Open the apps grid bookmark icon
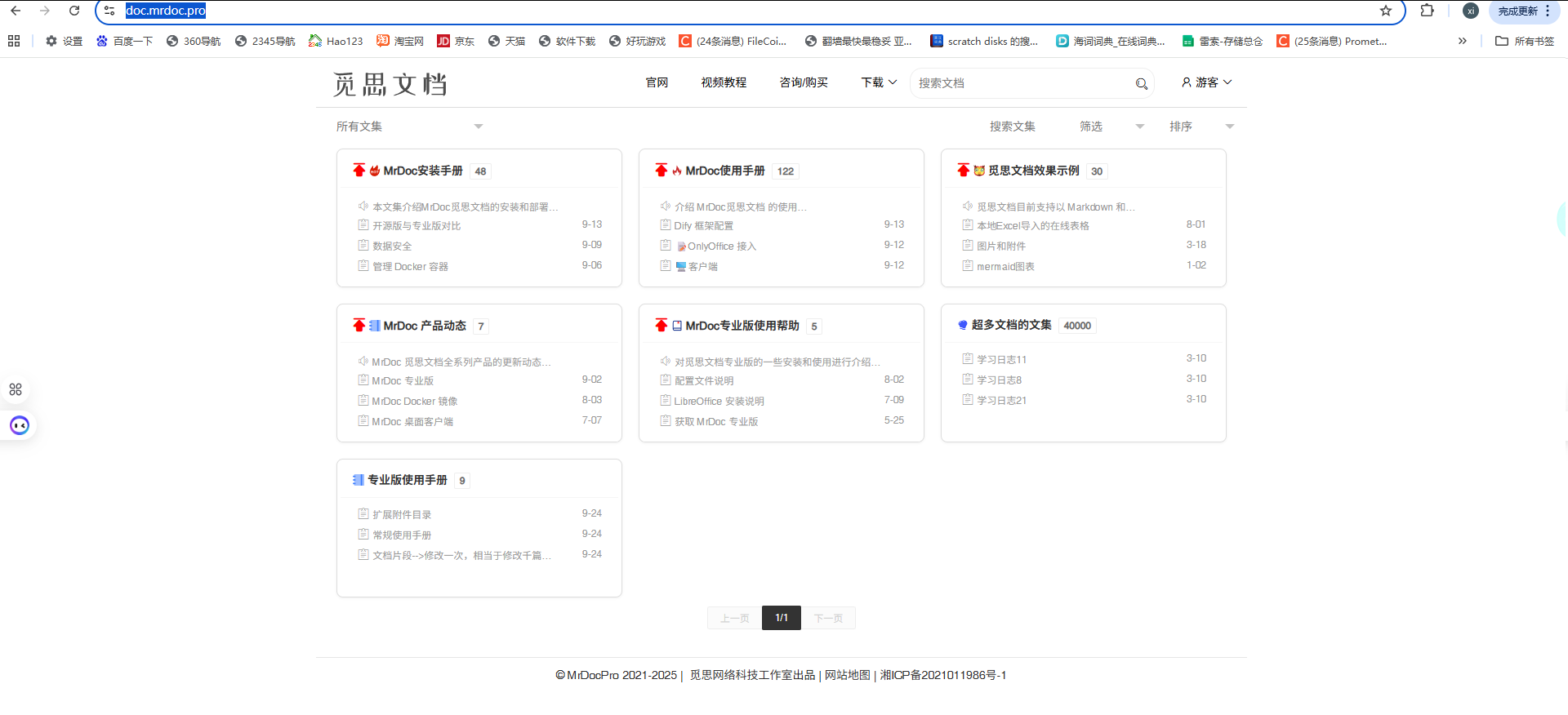The width and height of the screenshot is (1568, 715). (x=14, y=41)
